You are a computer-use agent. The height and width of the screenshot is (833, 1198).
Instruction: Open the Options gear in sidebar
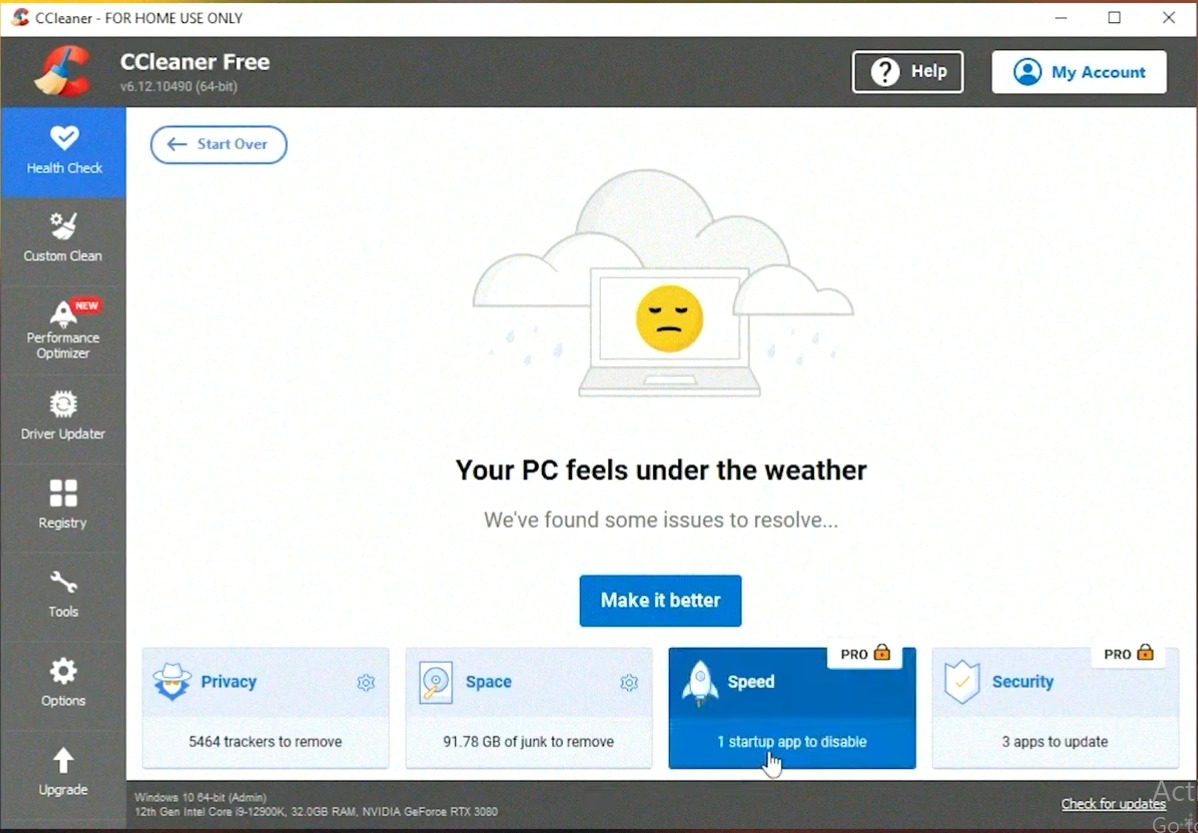point(63,672)
